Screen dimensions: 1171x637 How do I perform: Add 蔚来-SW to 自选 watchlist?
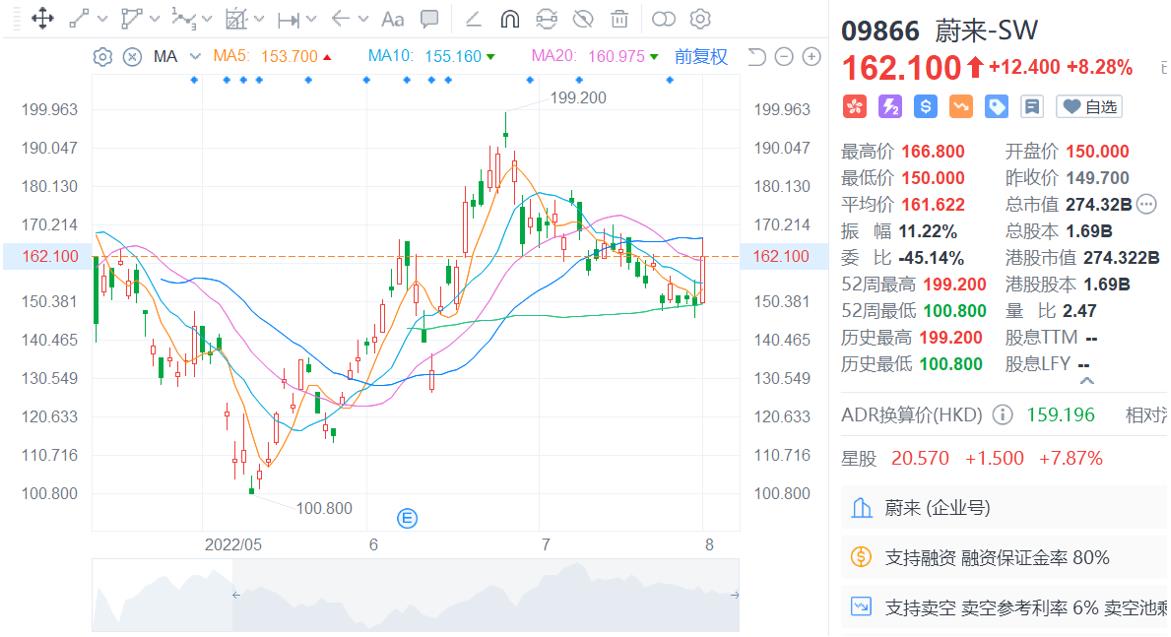coord(1088,106)
